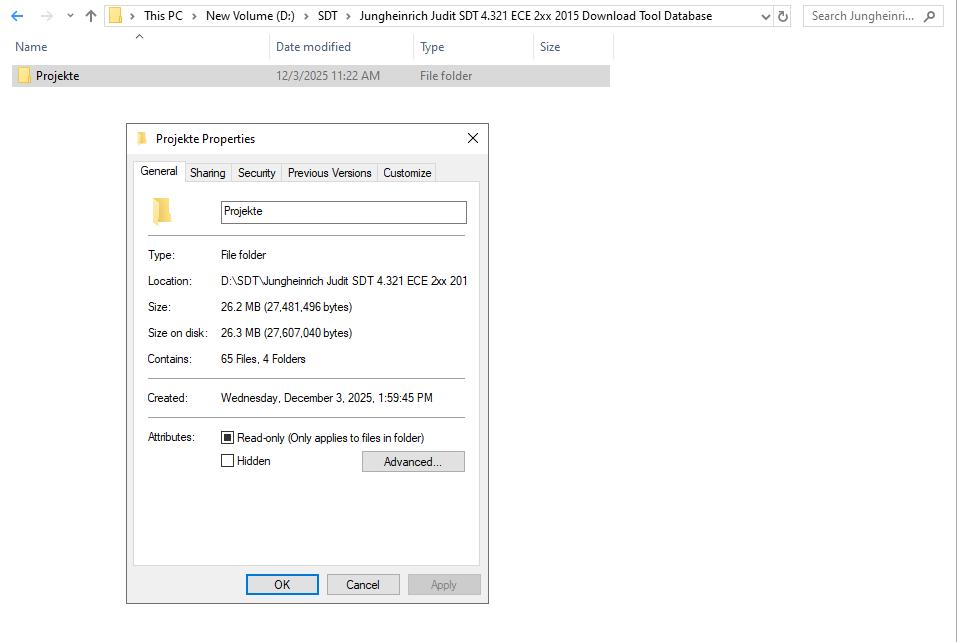The image size is (957, 642).
Task: Click the folder icon in address bar
Action: click(x=115, y=16)
